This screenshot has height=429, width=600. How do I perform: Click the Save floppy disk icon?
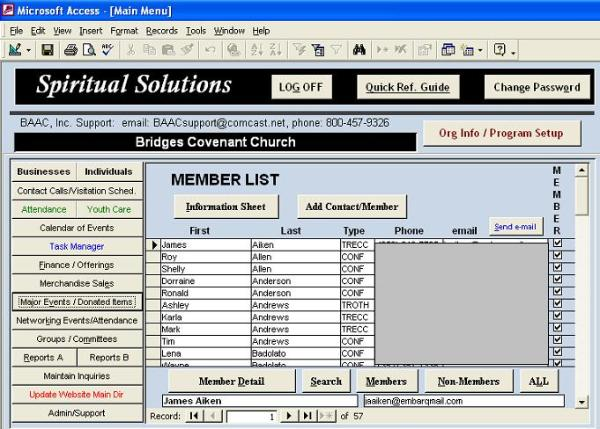[47, 50]
